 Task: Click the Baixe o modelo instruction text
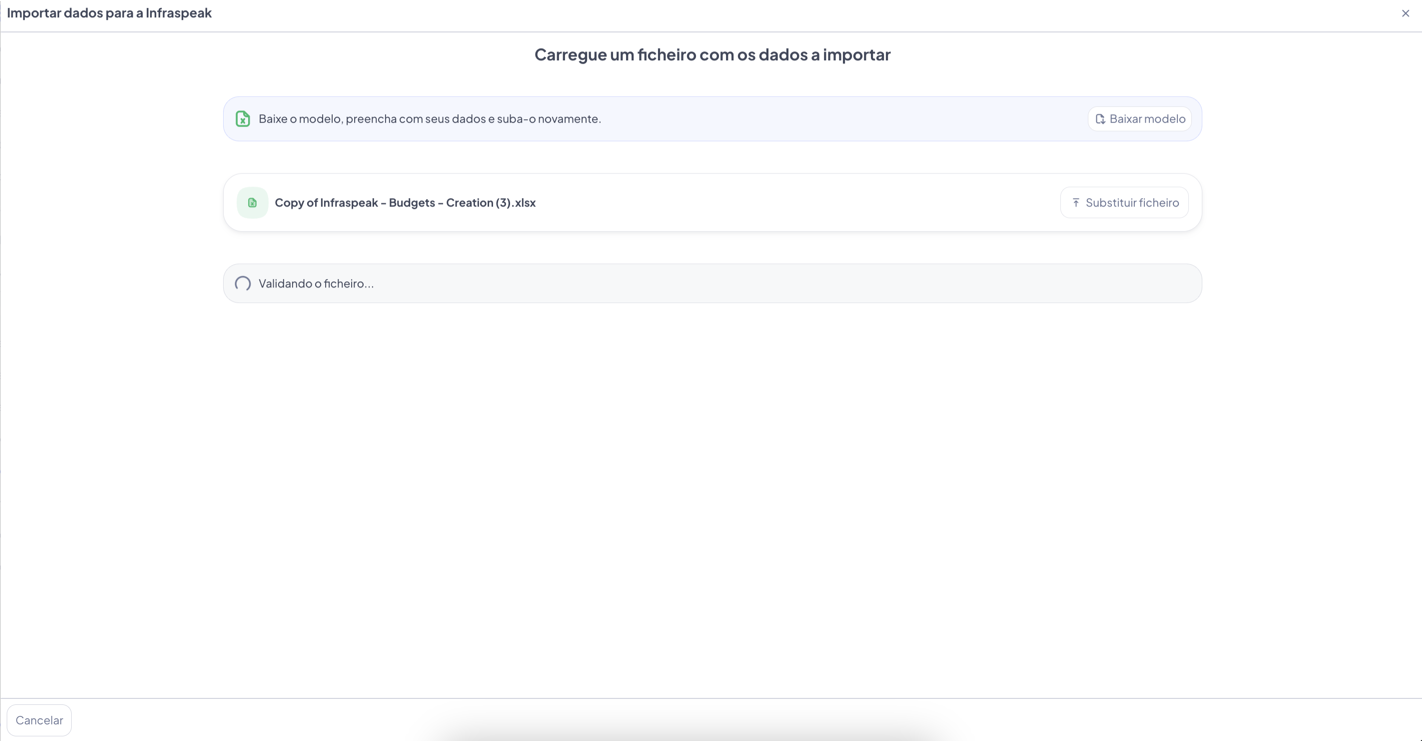pyautogui.click(x=430, y=119)
